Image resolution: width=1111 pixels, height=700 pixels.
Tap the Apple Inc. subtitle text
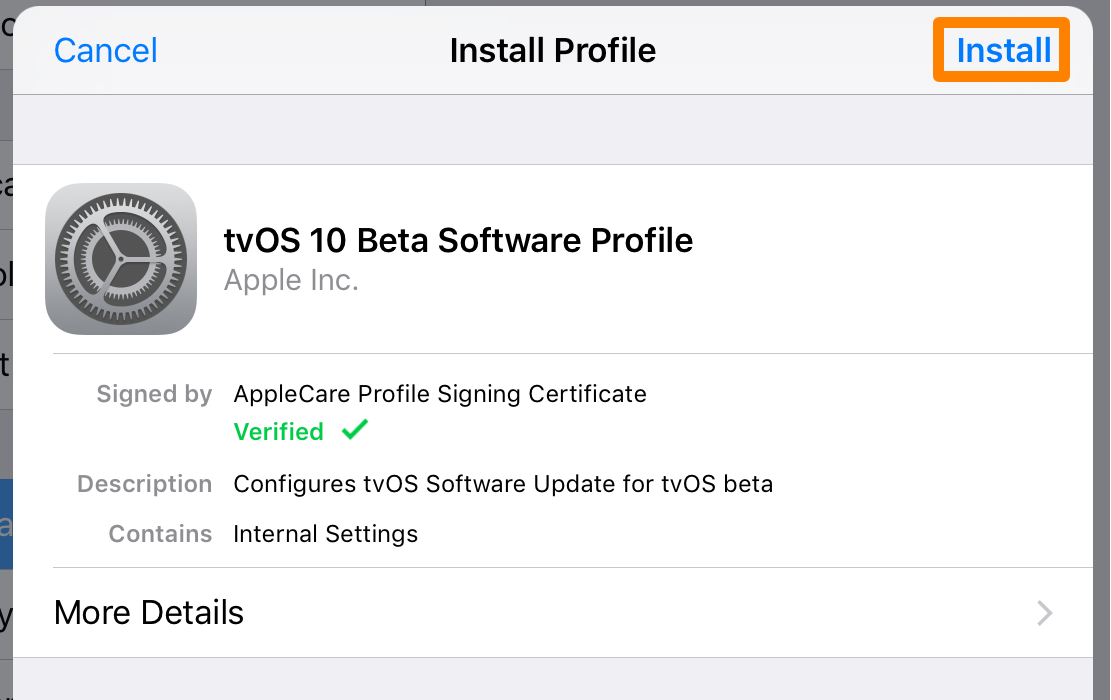click(290, 281)
